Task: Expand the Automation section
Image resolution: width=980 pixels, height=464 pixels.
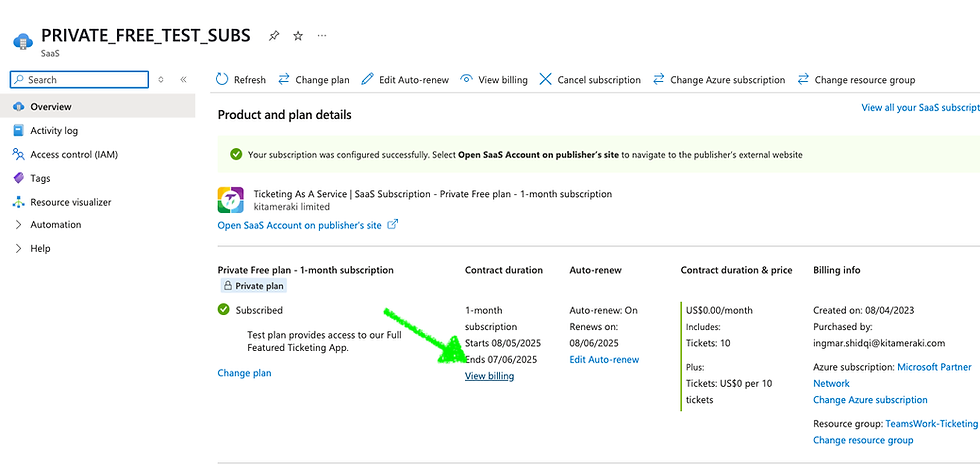Action: click(98, 224)
